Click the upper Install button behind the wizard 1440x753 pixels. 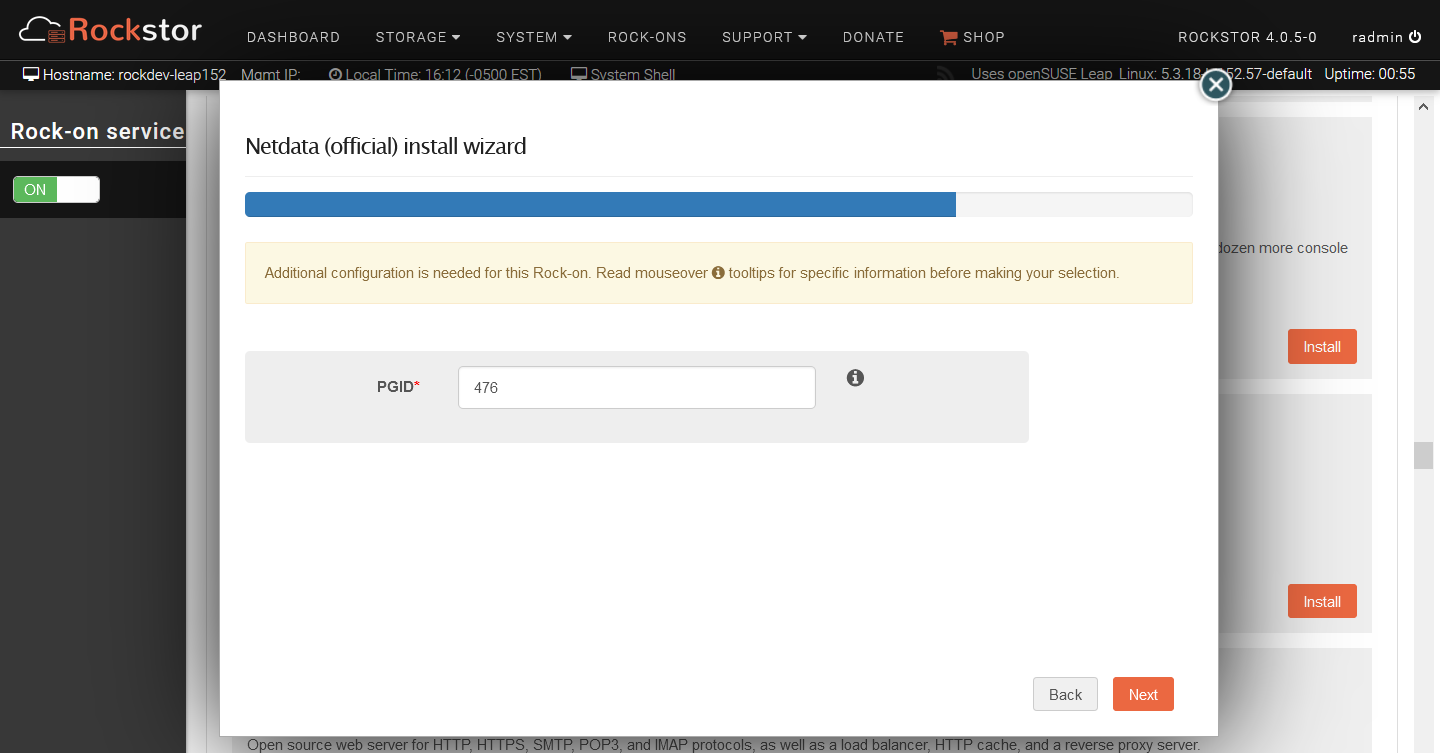[x=1322, y=346]
